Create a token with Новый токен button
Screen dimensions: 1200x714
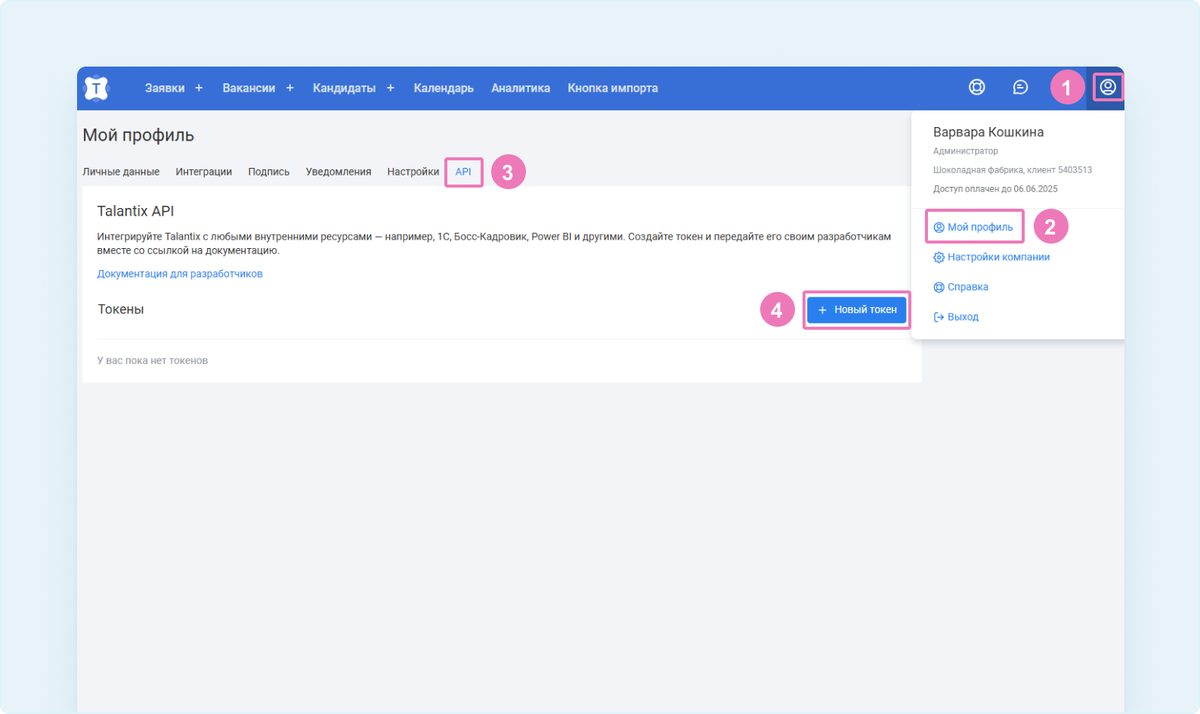(857, 310)
